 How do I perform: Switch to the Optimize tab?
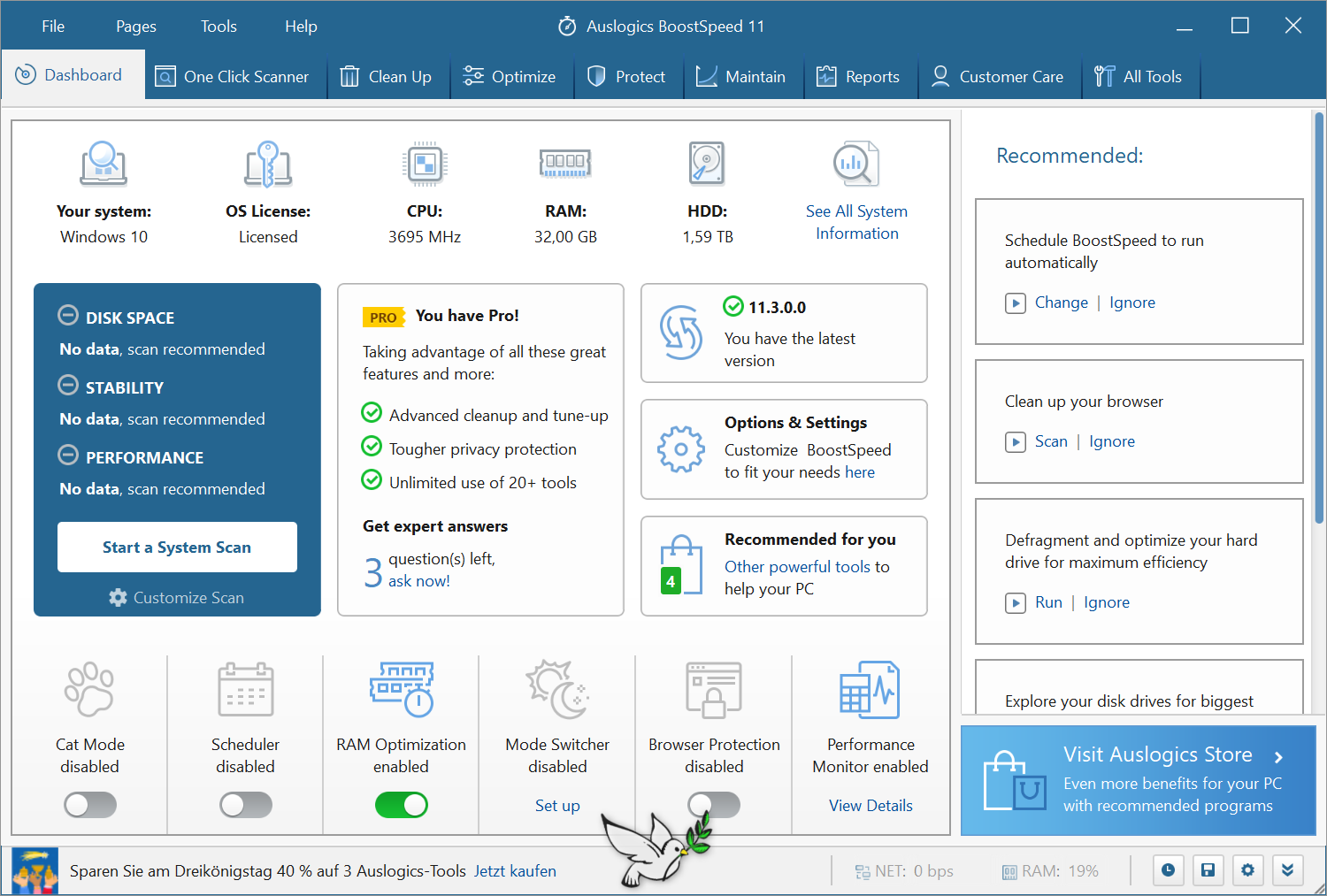coord(510,77)
